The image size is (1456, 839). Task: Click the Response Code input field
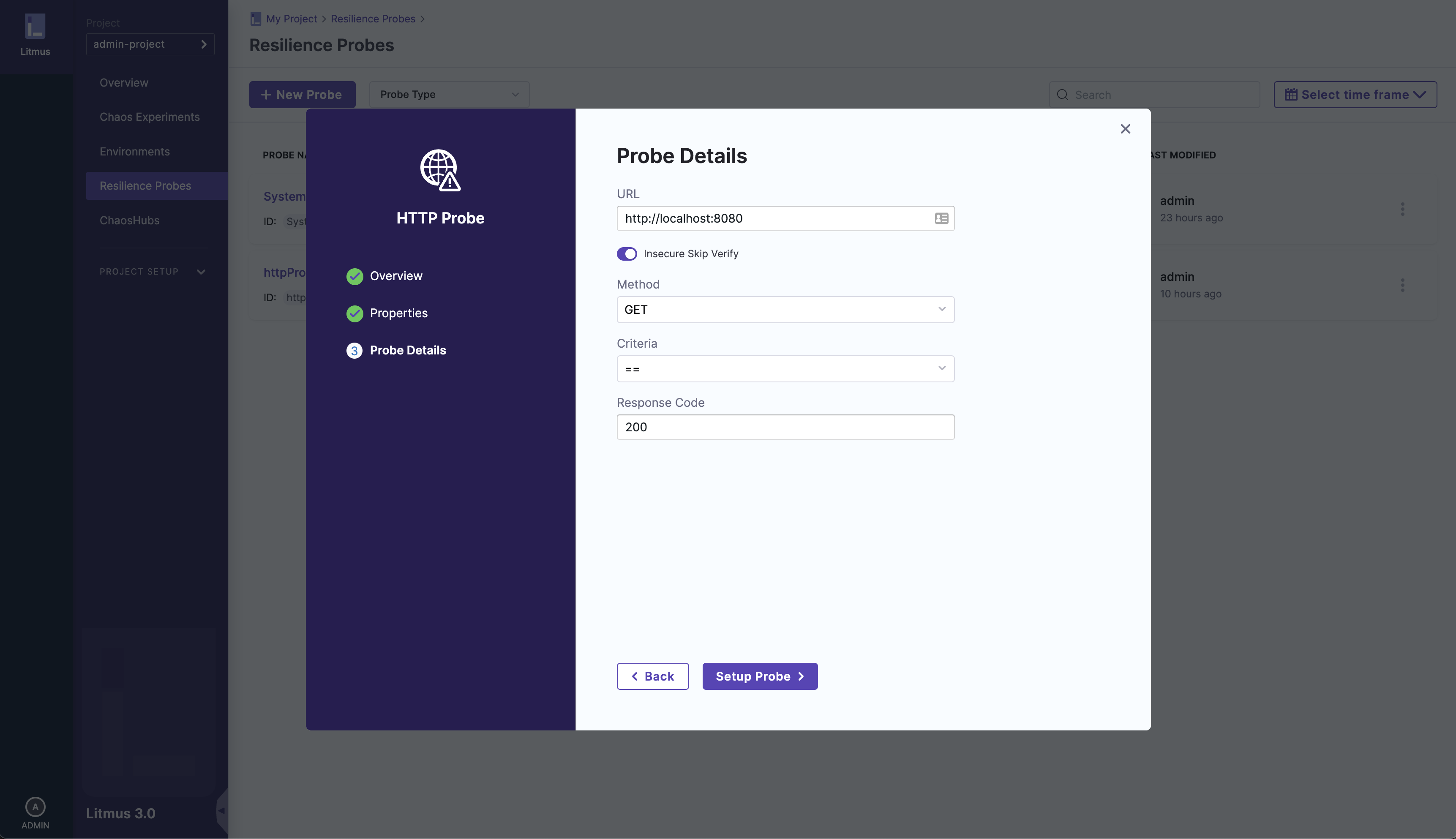tap(785, 427)
